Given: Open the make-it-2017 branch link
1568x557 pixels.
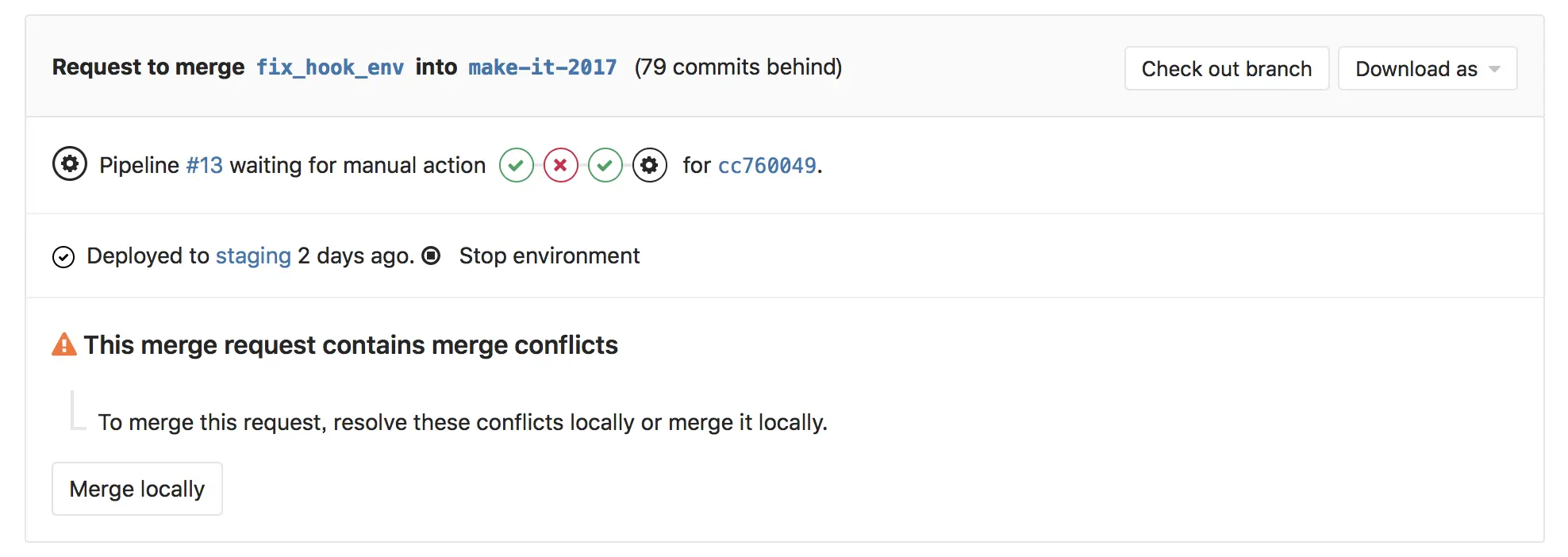Looking at the screenshot, I should click(542, 67).
